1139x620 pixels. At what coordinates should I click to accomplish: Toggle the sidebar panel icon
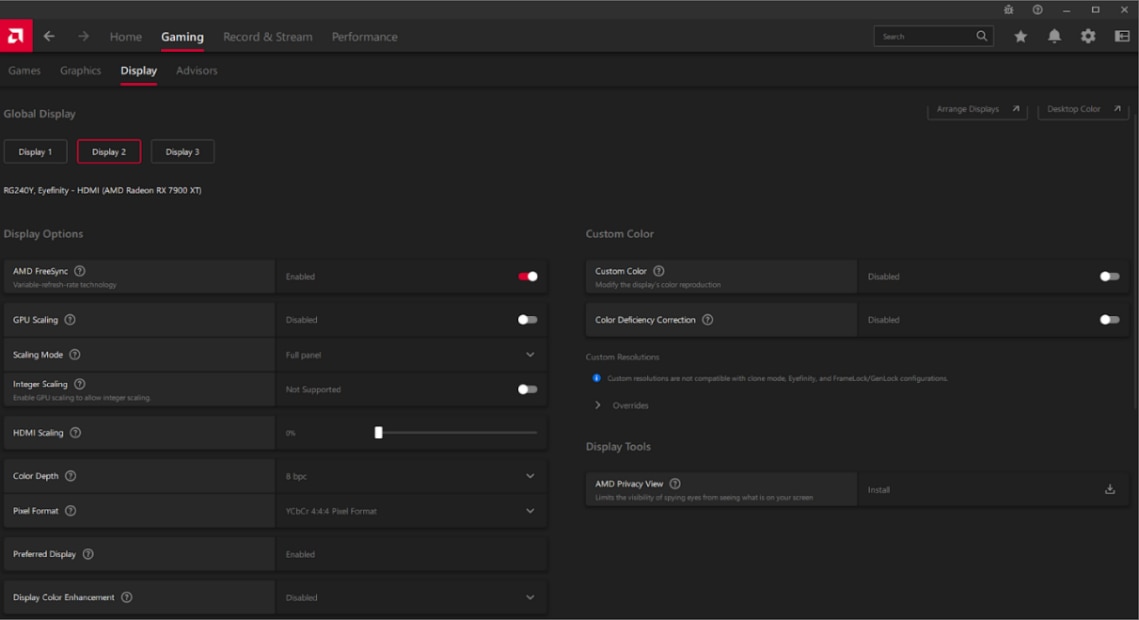[x=1122, y=36]
